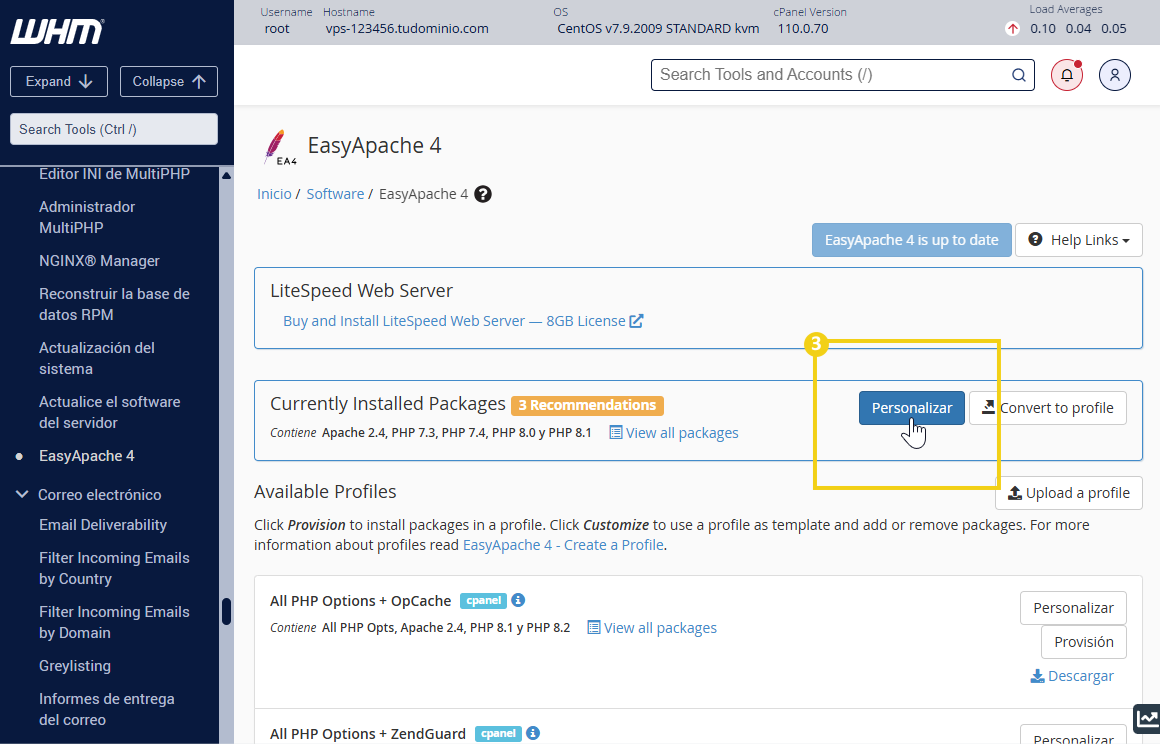Open NGINX® Manager in sidebar
Viewport: 1160px width, 744px height.
click(x=99, y=261)
